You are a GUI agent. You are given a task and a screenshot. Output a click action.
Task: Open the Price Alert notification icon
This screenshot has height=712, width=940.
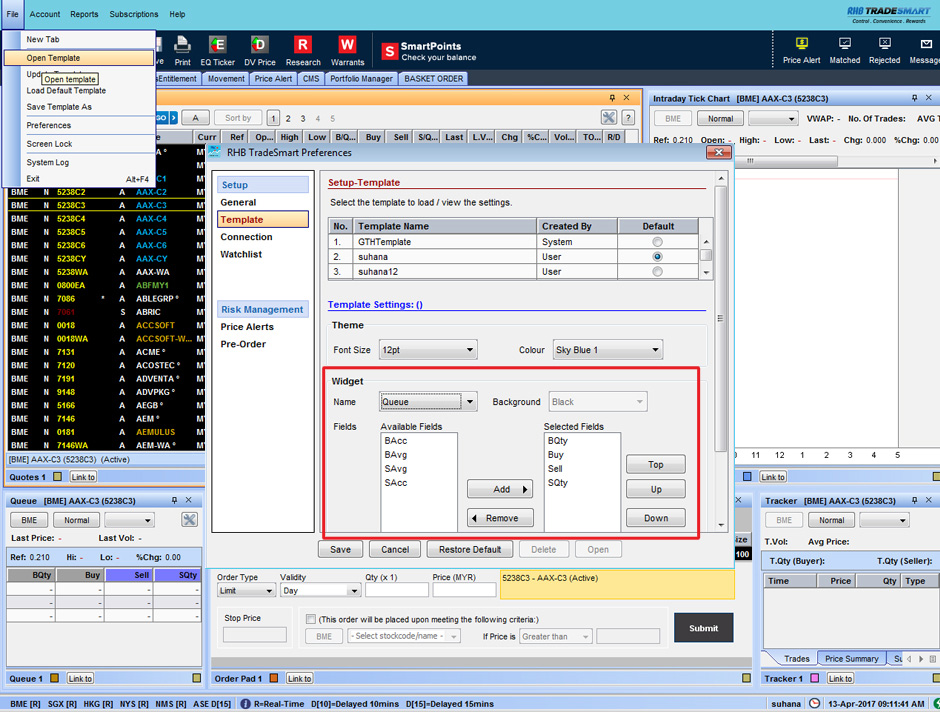point(801,46)
